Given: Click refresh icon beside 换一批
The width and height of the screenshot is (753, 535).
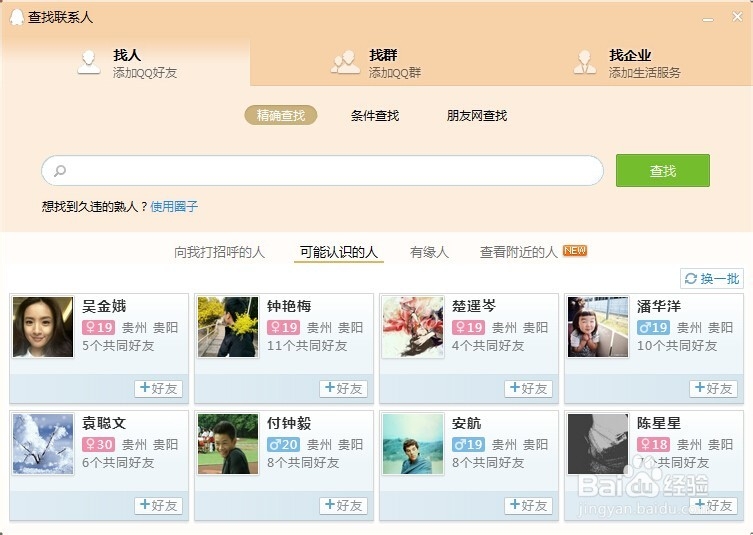Looking at the screenshot, I should click(x=691, y=279).
